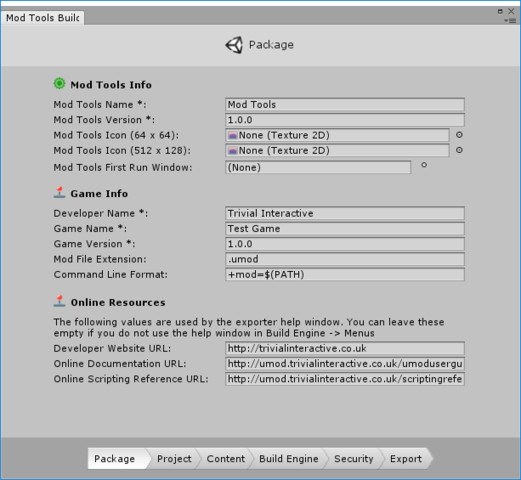Click the Command Line Format field
This screenshot has height=480, width=521.
coord(345,275)
